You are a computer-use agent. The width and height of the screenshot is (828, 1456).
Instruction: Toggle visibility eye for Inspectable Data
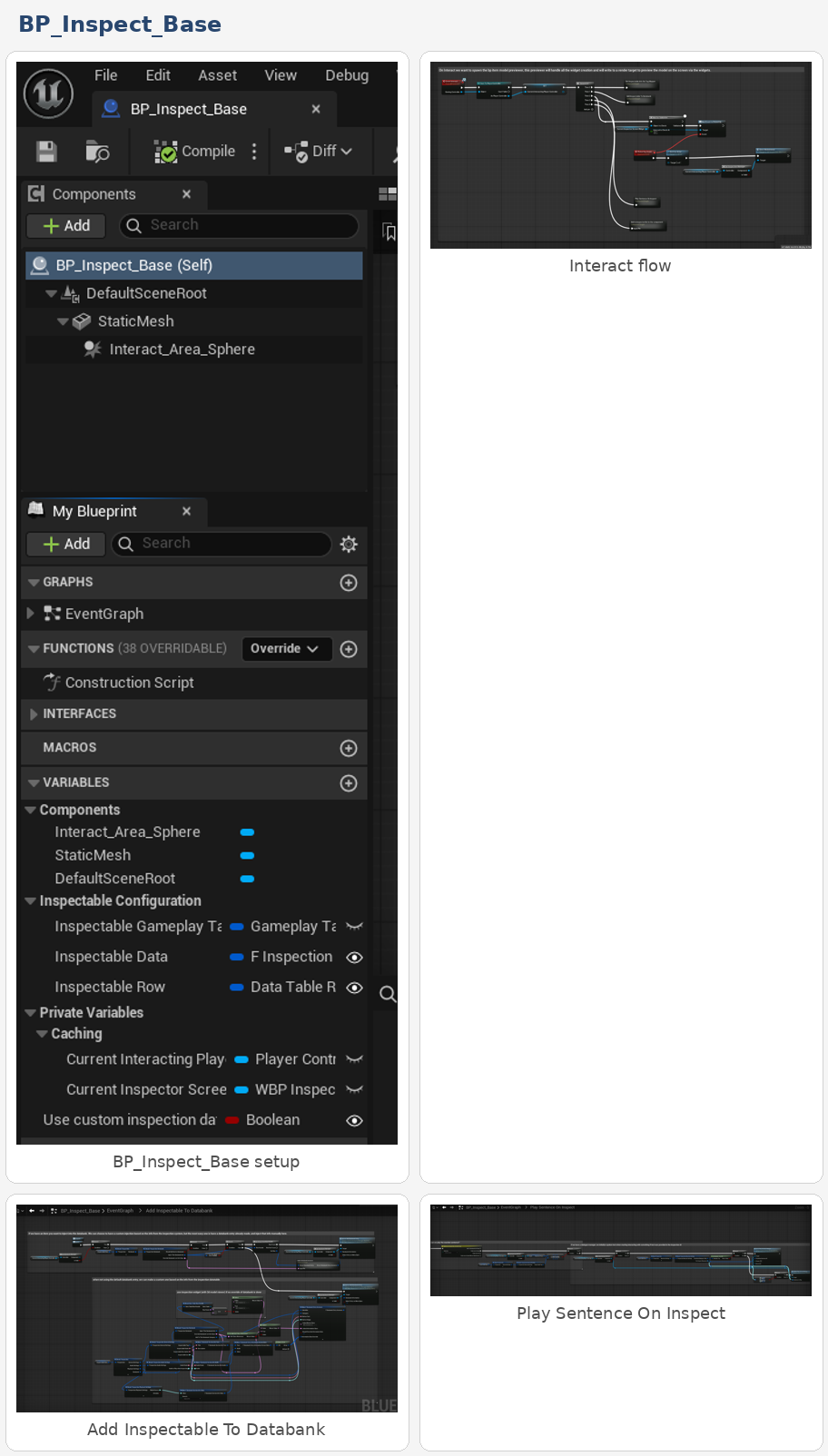tap(354, 957)
